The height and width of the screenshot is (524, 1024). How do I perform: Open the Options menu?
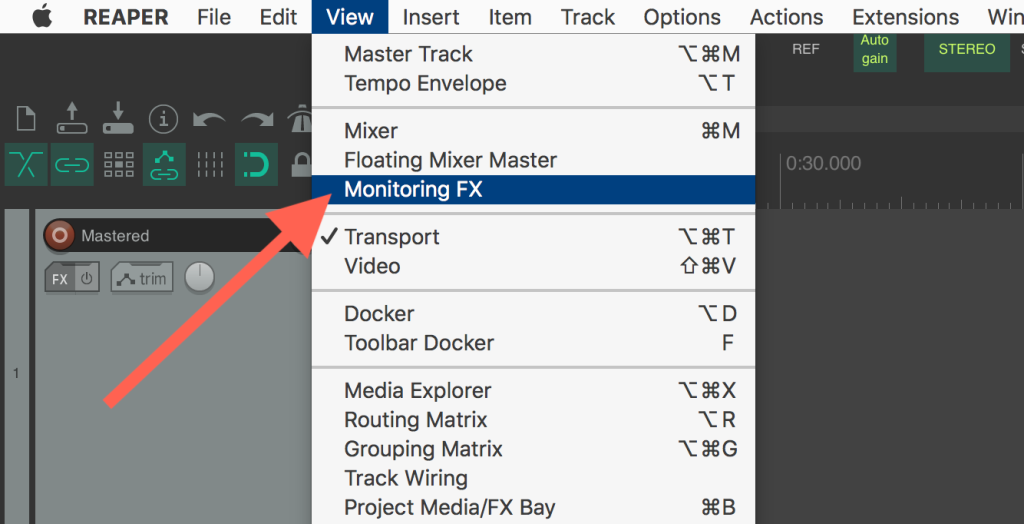point(682,17)
